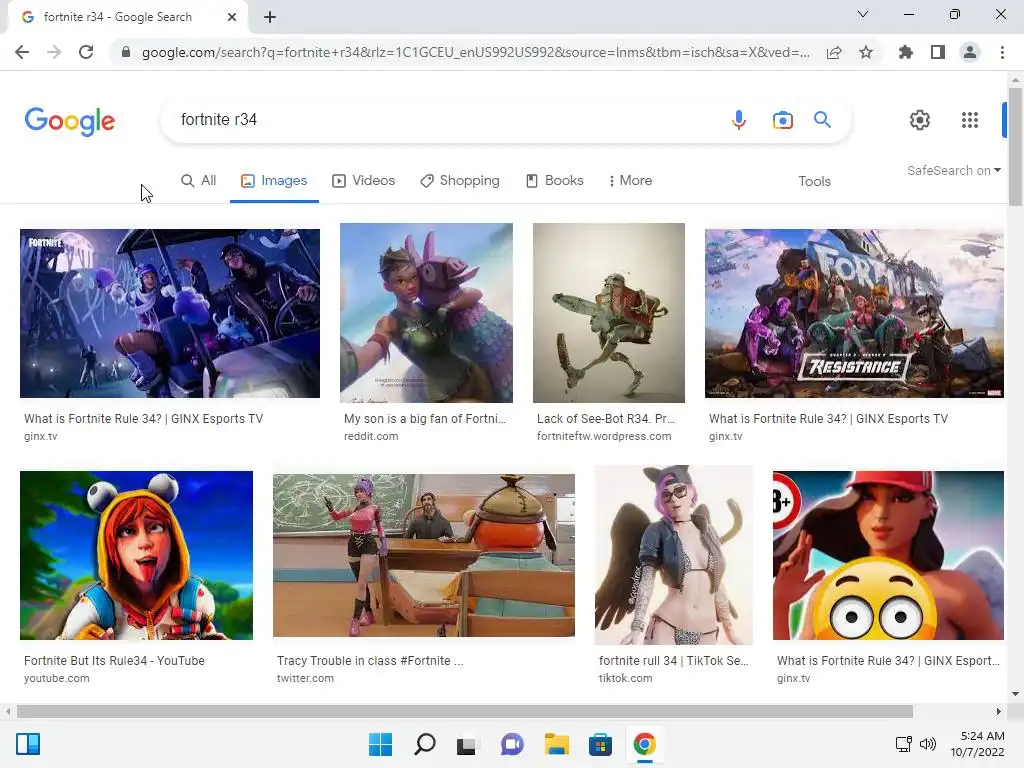Screen dimensions: 1024x768
Task: Click the Google logo
Action: click(x=70, y=121)
